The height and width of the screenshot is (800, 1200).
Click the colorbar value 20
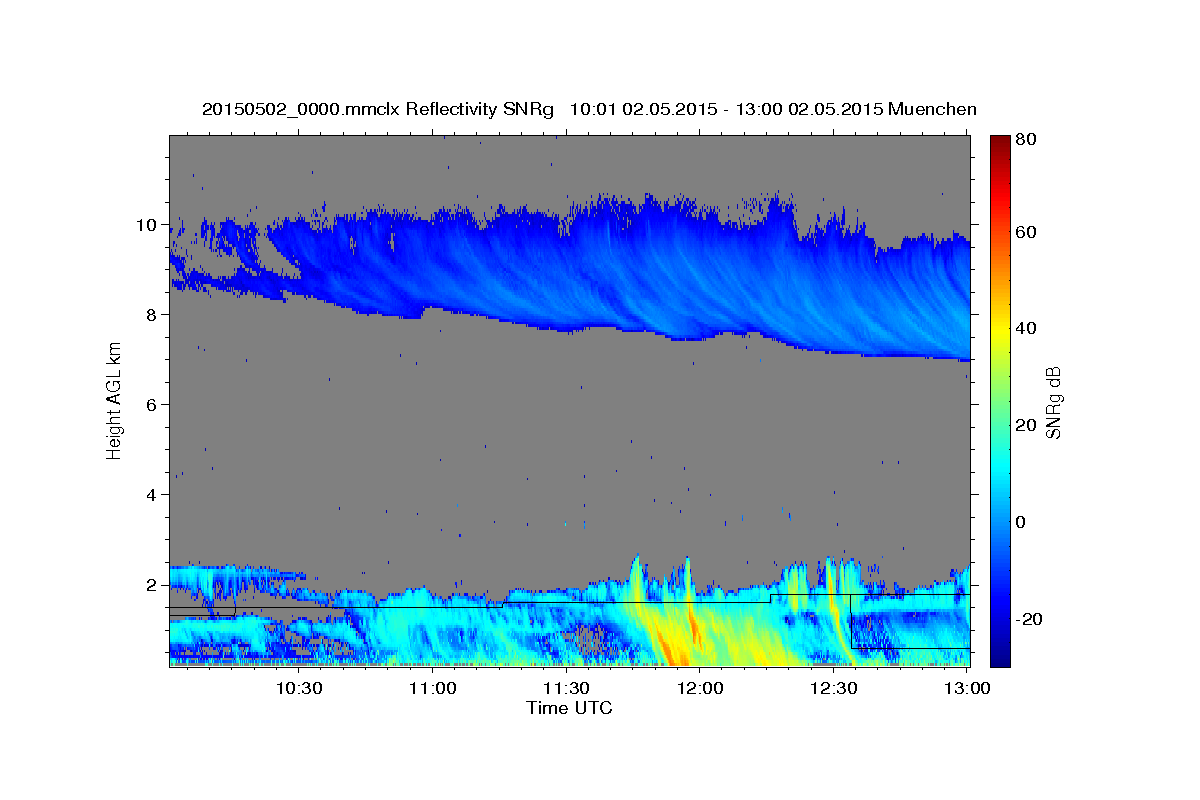pyautogui.click(x=1025, y=426)
